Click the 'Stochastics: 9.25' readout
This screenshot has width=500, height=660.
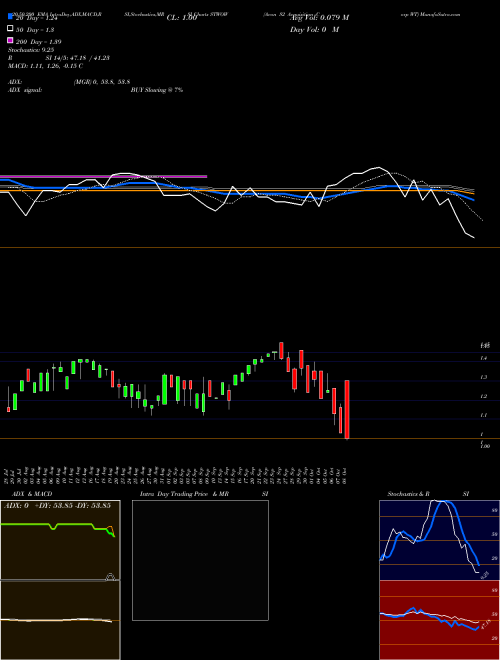[x=31, y=50]
